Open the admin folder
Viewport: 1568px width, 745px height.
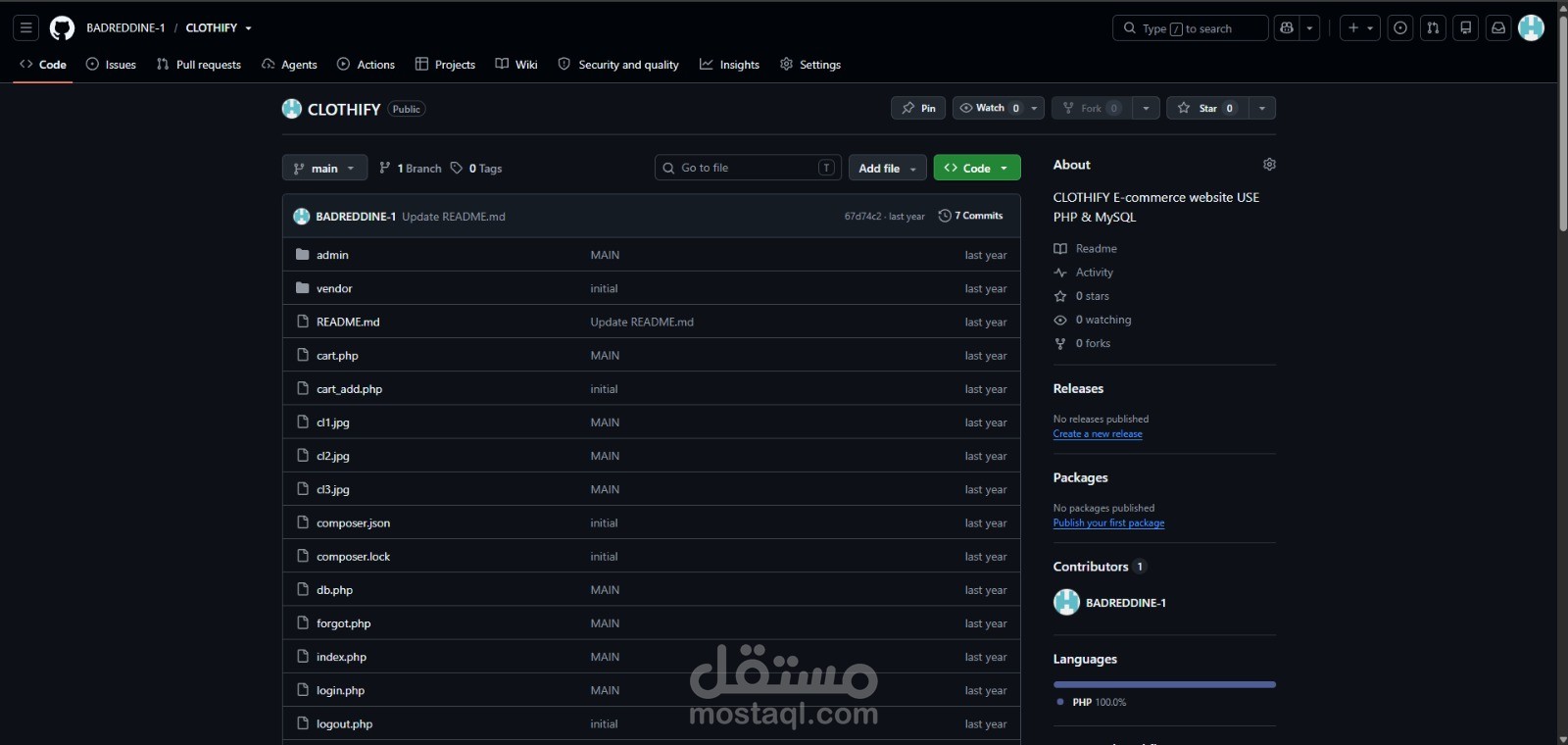point(332,255)
